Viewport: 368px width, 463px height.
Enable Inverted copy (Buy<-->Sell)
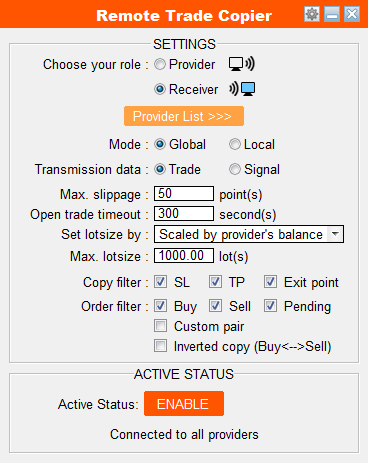[x=160, y=346]
